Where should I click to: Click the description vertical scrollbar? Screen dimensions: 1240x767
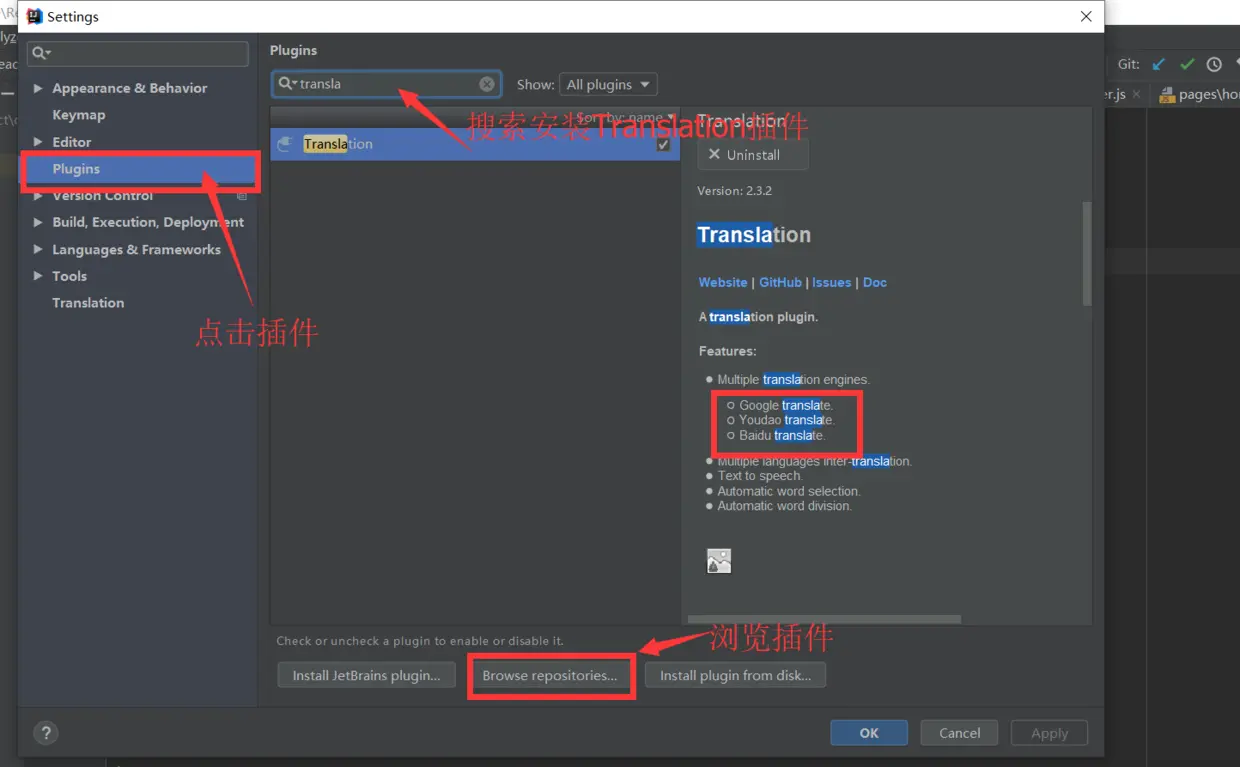pyautogui.click(x=1087, y=253)
